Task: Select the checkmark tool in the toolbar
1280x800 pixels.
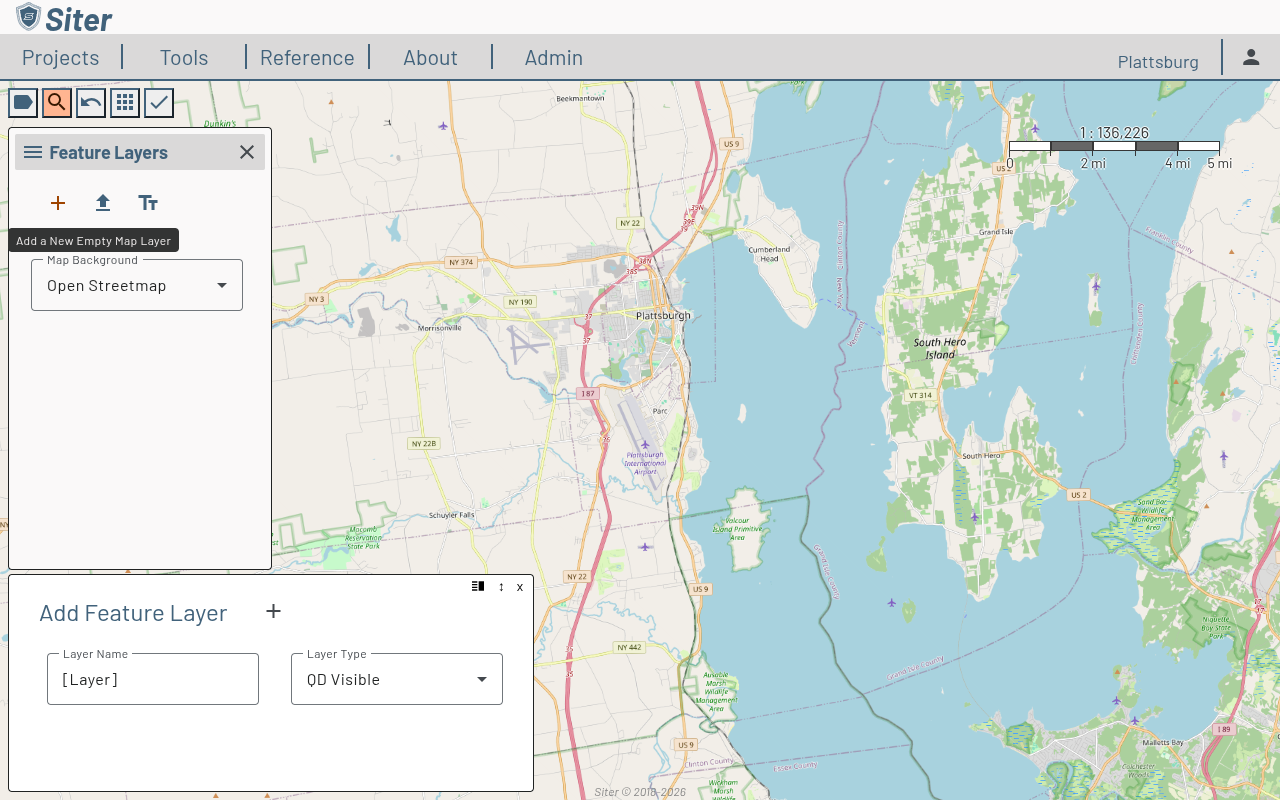Action: pos(158,102)
